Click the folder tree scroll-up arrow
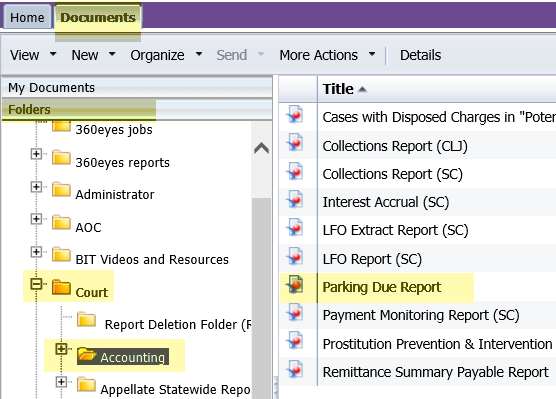Screen dimensions: 556x399 coord(261,148)
